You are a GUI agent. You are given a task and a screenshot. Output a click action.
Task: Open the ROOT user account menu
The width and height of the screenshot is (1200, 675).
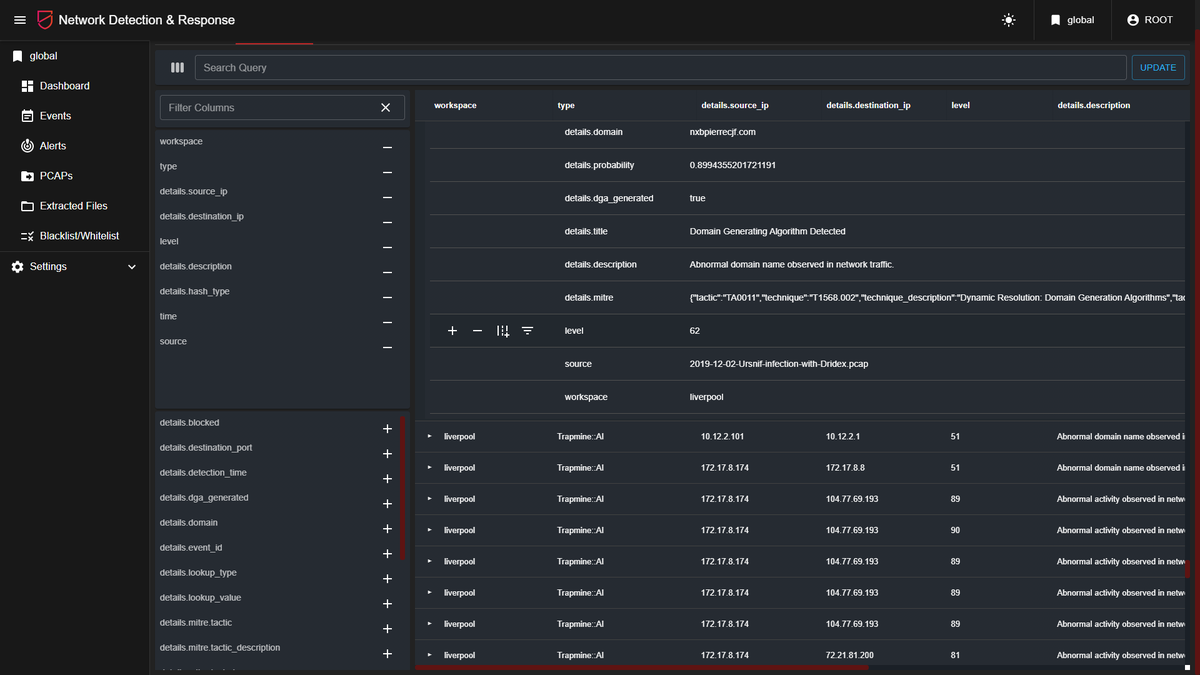(x=1149, y=20)
